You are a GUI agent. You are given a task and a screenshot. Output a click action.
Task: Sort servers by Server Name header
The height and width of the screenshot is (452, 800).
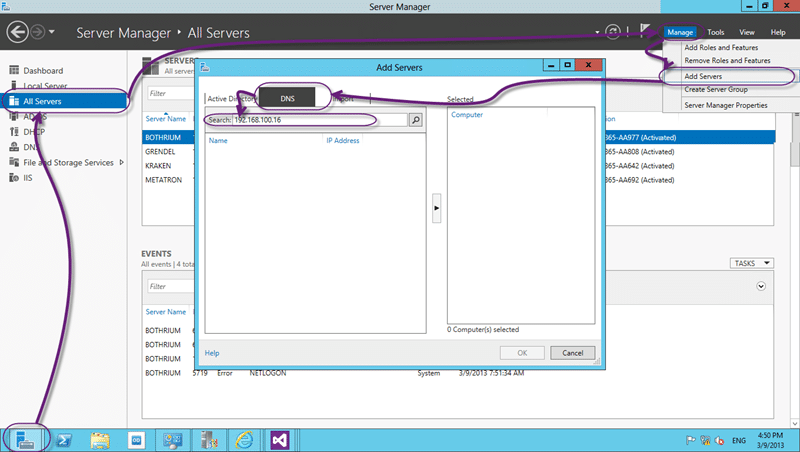(165, 119)
